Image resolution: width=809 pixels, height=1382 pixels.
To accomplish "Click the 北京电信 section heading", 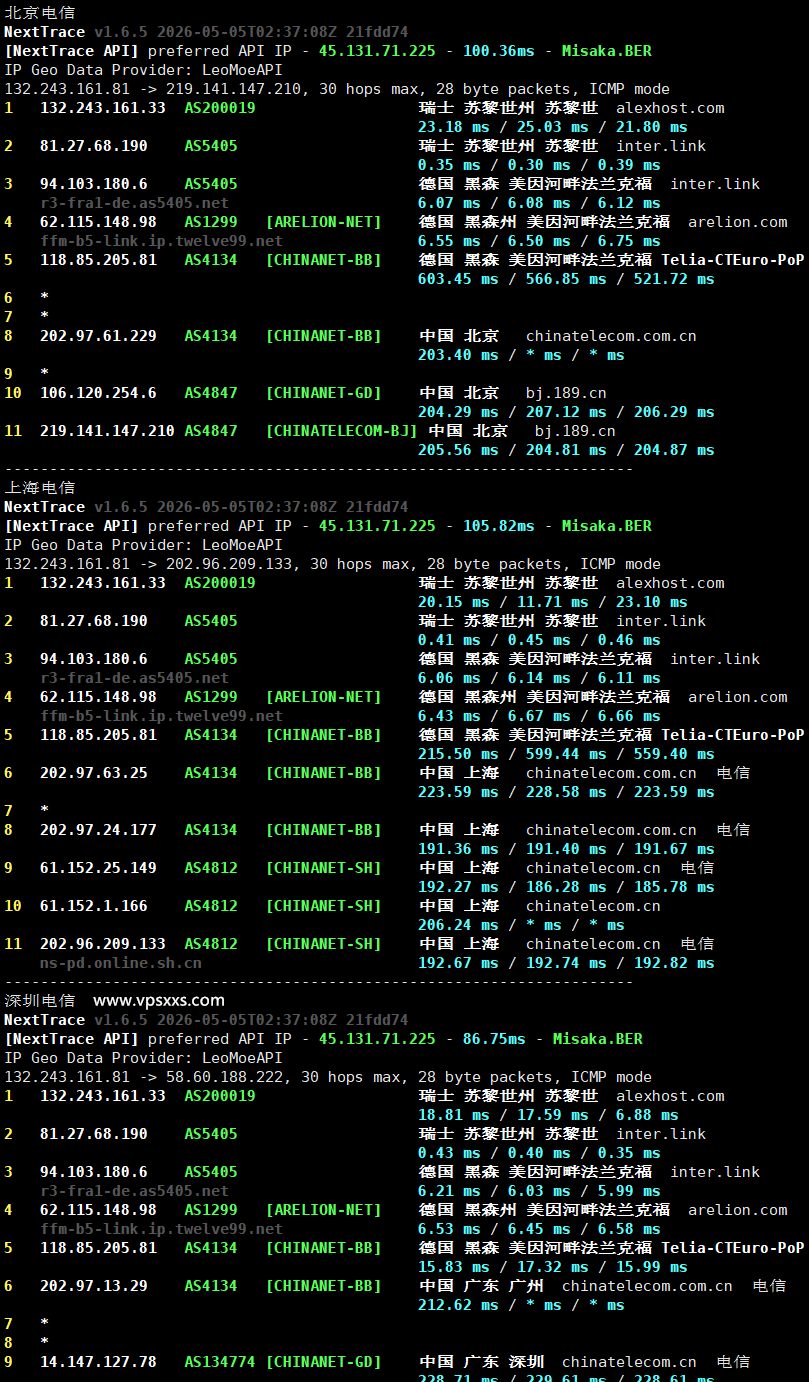I will (39, 13).
